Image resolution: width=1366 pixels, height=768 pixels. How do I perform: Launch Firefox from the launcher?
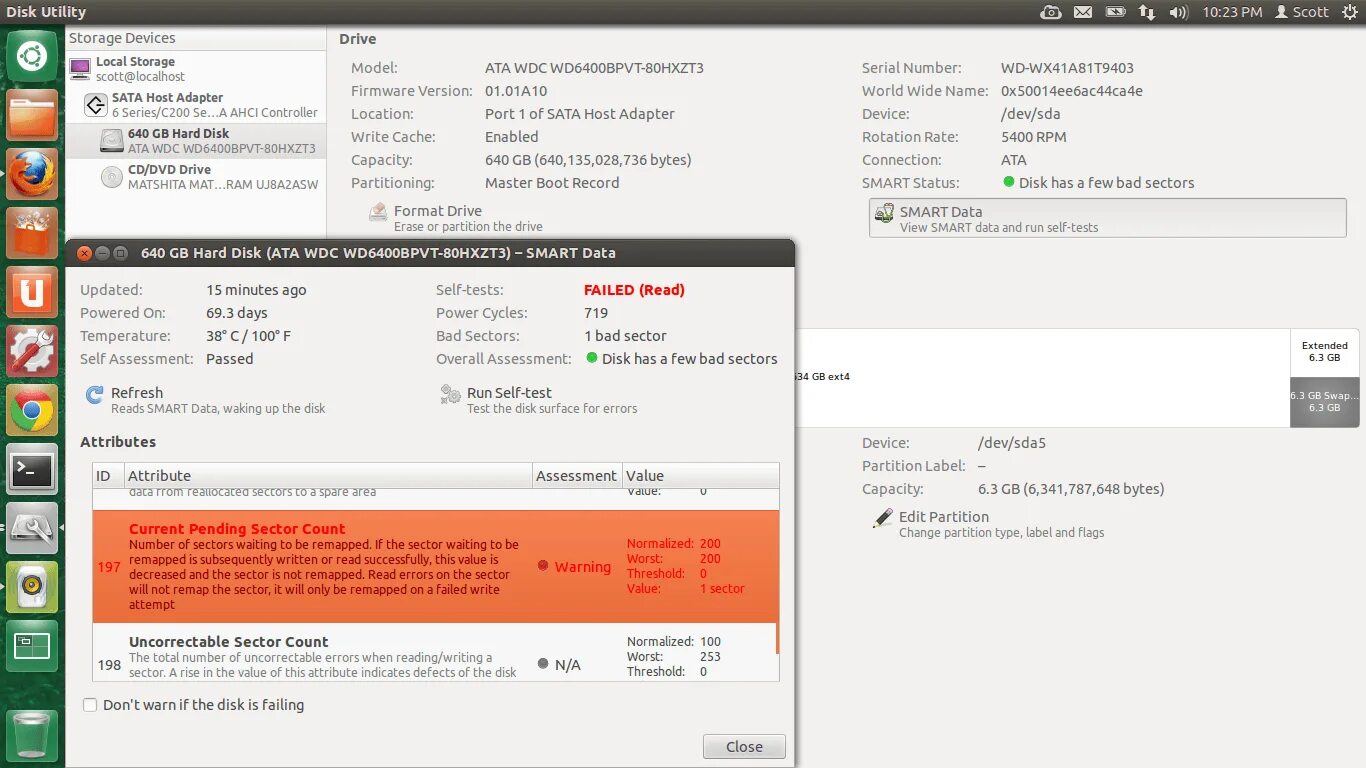coord(32,174)
